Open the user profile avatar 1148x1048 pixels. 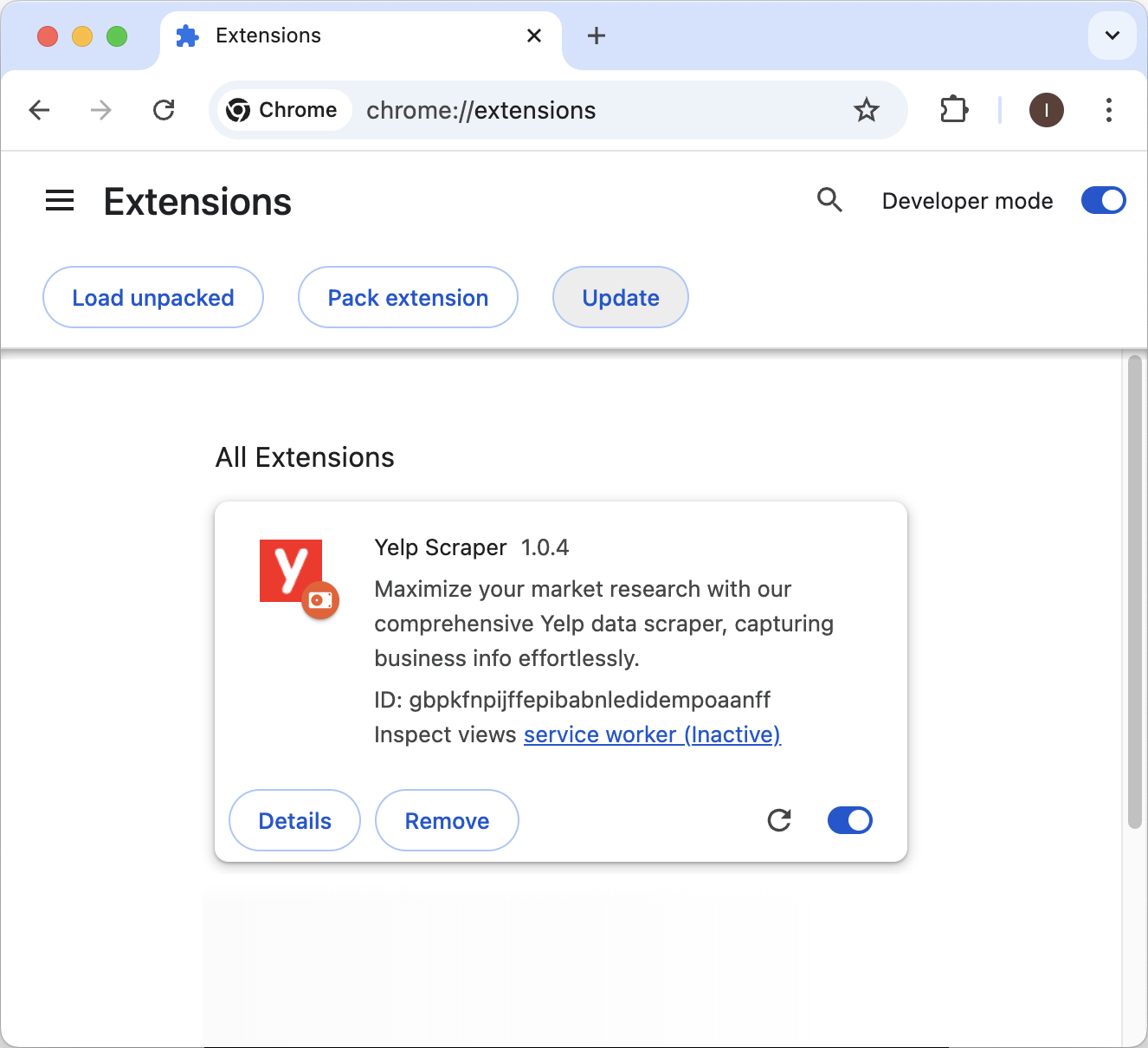coord(1046,110)
